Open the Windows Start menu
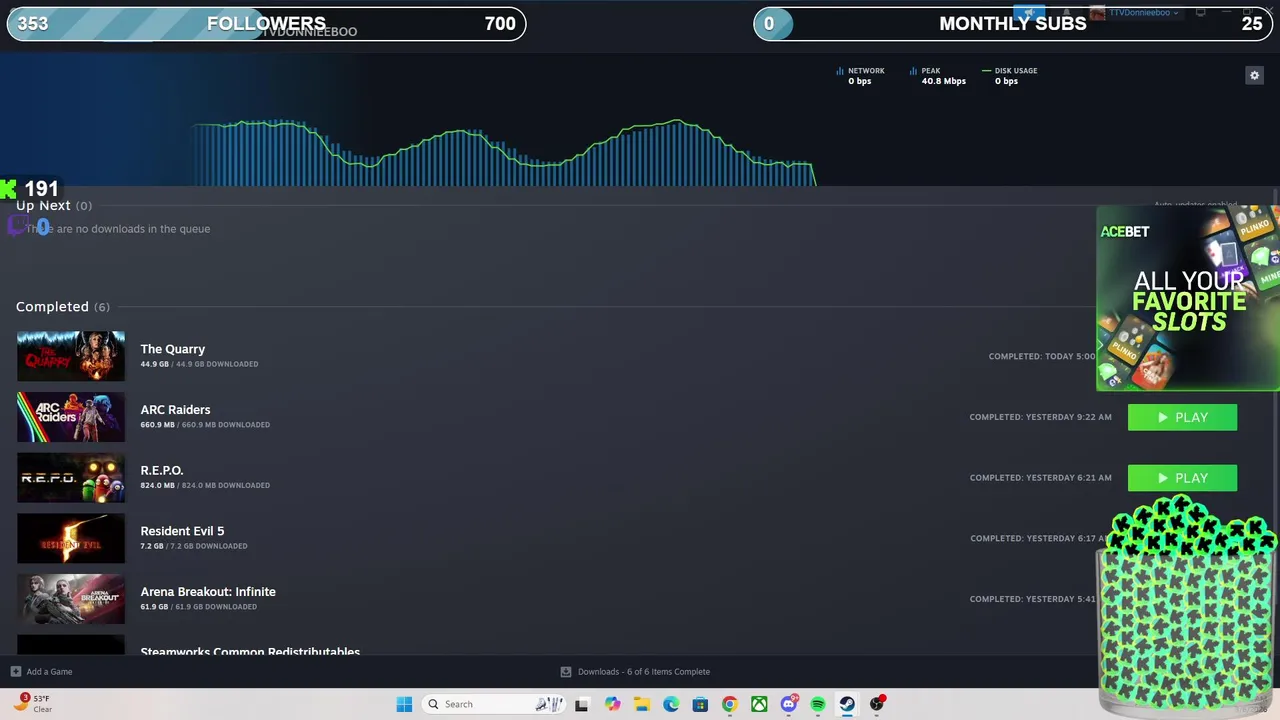 point(404,704)
